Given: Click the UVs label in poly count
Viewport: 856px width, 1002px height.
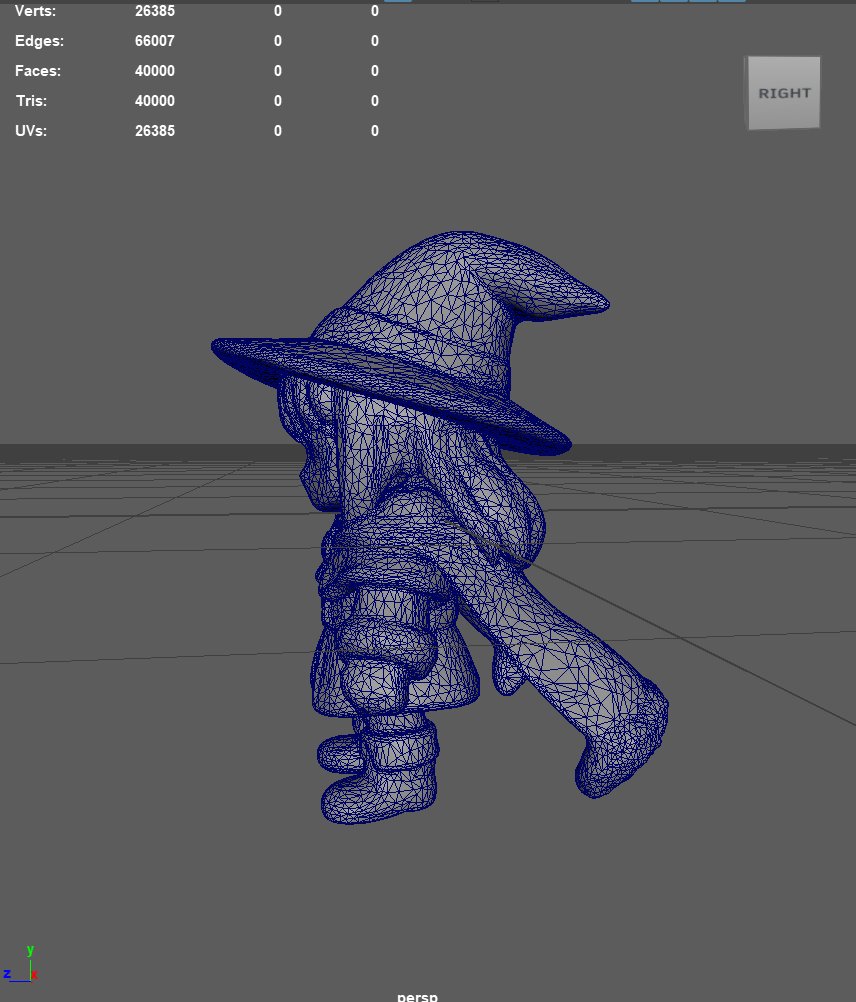Looking at the screenshot, I should (x=32, y=131).
